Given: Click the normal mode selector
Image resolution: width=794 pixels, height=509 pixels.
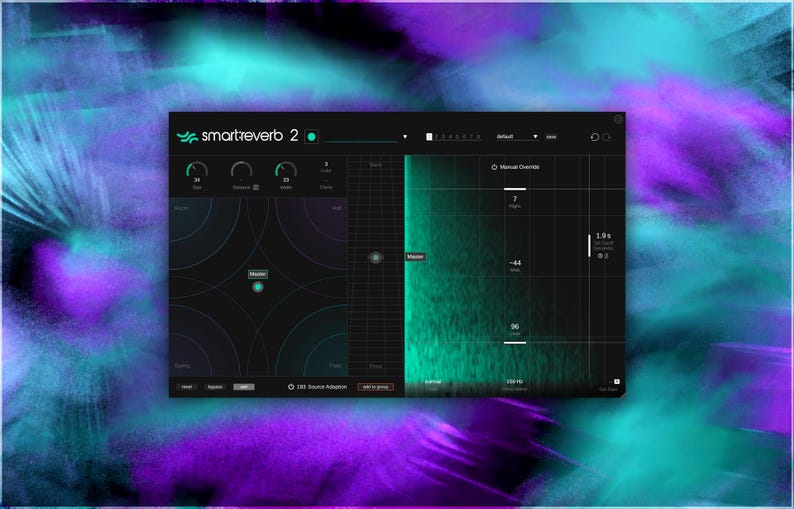Looking at the screenshot, I should point(433,382).
